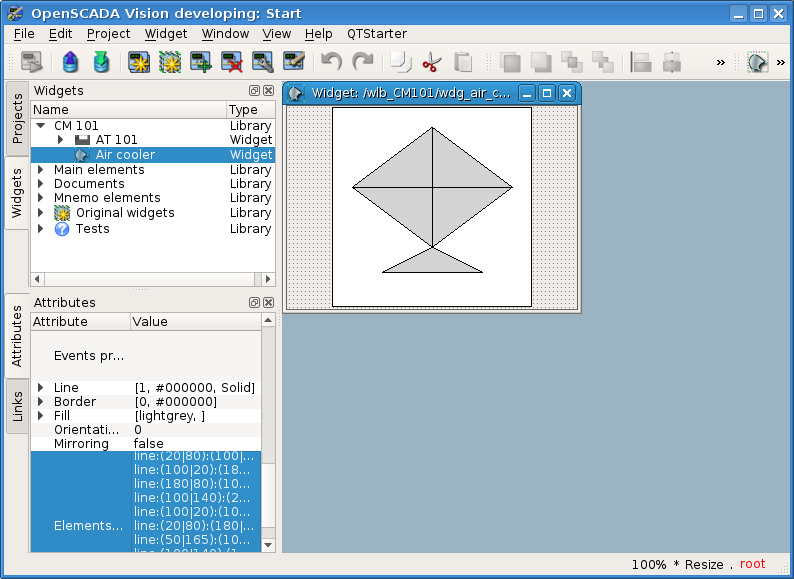794x579 pixels.
Task: Float the Widgets dock panel
Action: point(254,91)
